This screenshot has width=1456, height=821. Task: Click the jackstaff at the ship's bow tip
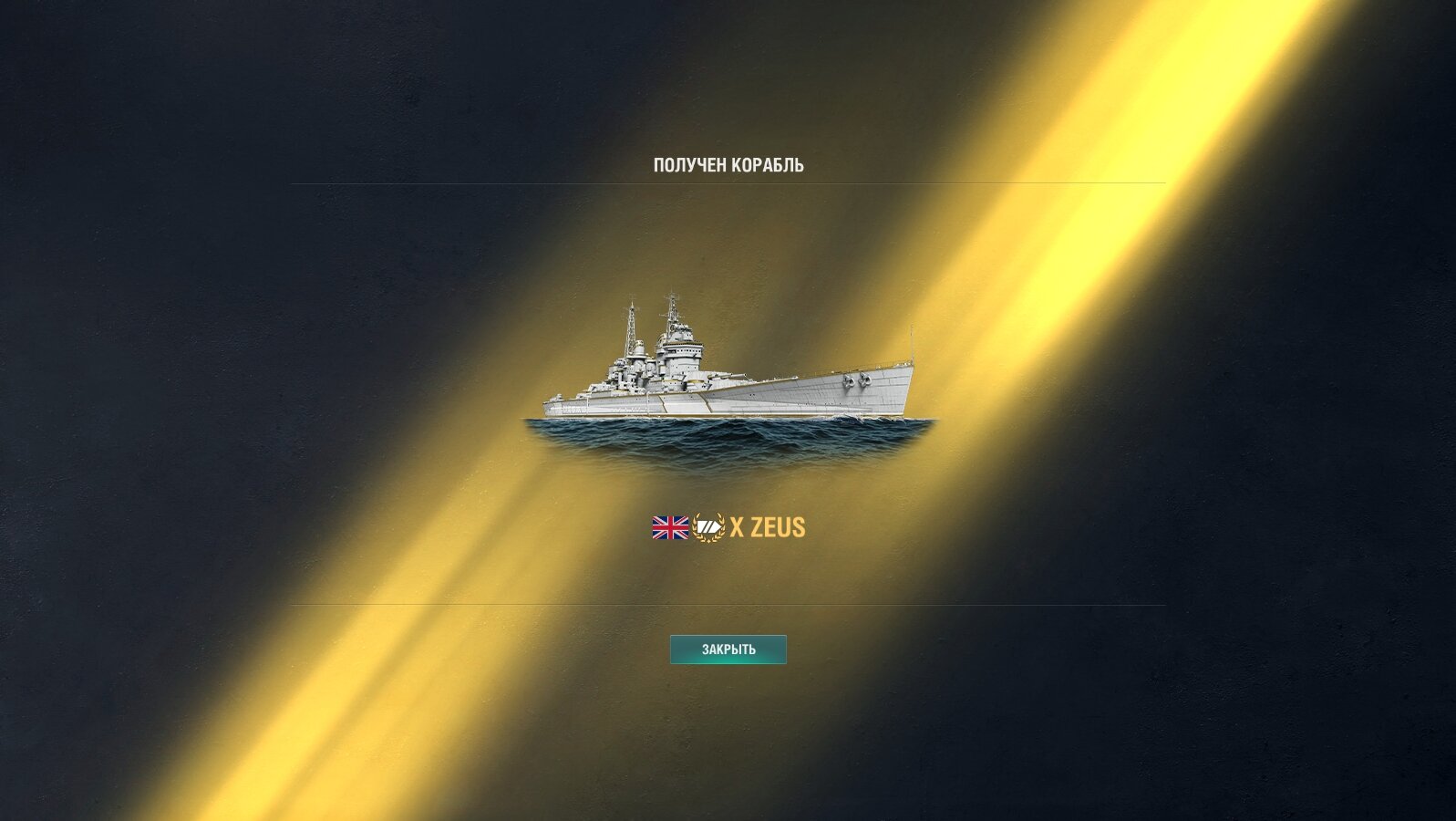click(911, 344)
